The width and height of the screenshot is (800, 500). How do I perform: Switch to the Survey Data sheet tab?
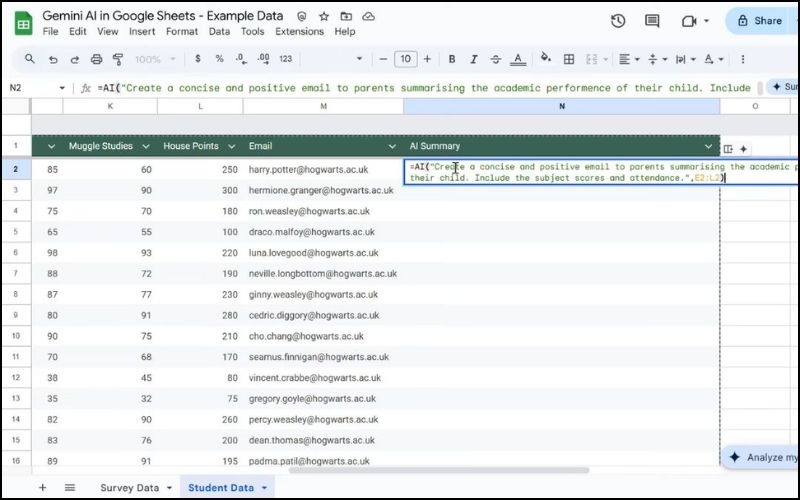coord(129,488)
